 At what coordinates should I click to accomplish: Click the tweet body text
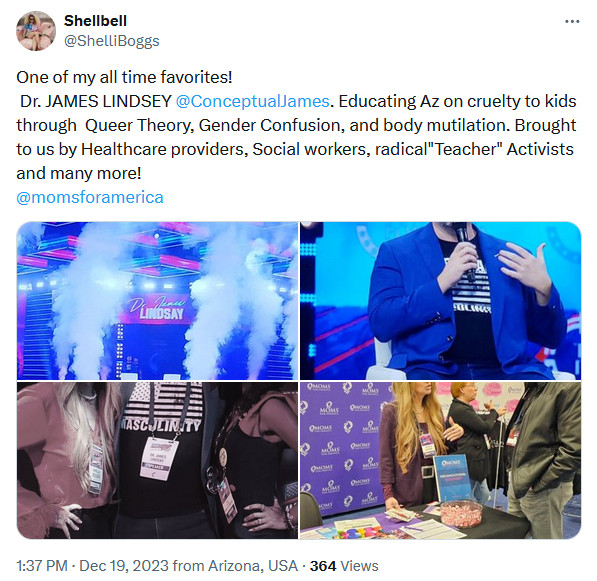(x=296, y=125)
